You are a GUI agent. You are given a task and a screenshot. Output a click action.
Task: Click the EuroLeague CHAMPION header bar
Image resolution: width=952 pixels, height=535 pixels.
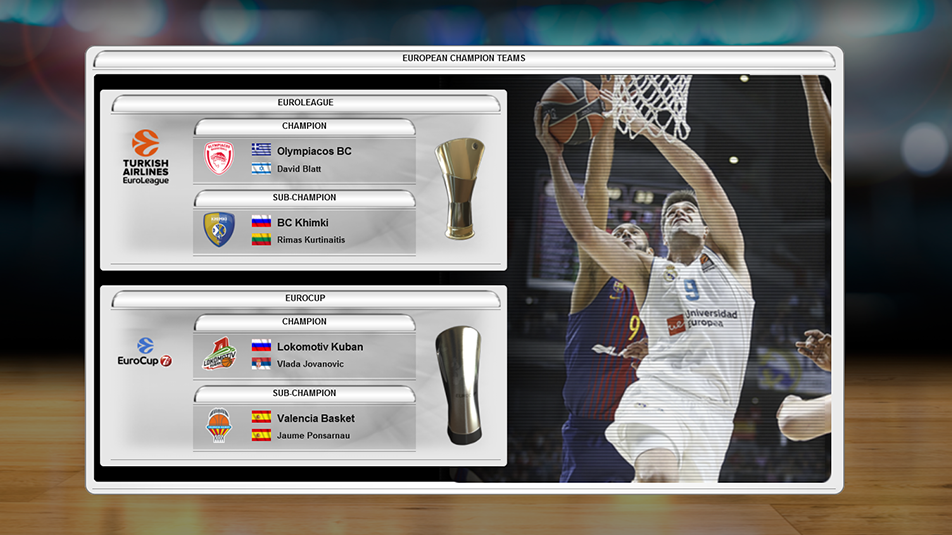304,126
